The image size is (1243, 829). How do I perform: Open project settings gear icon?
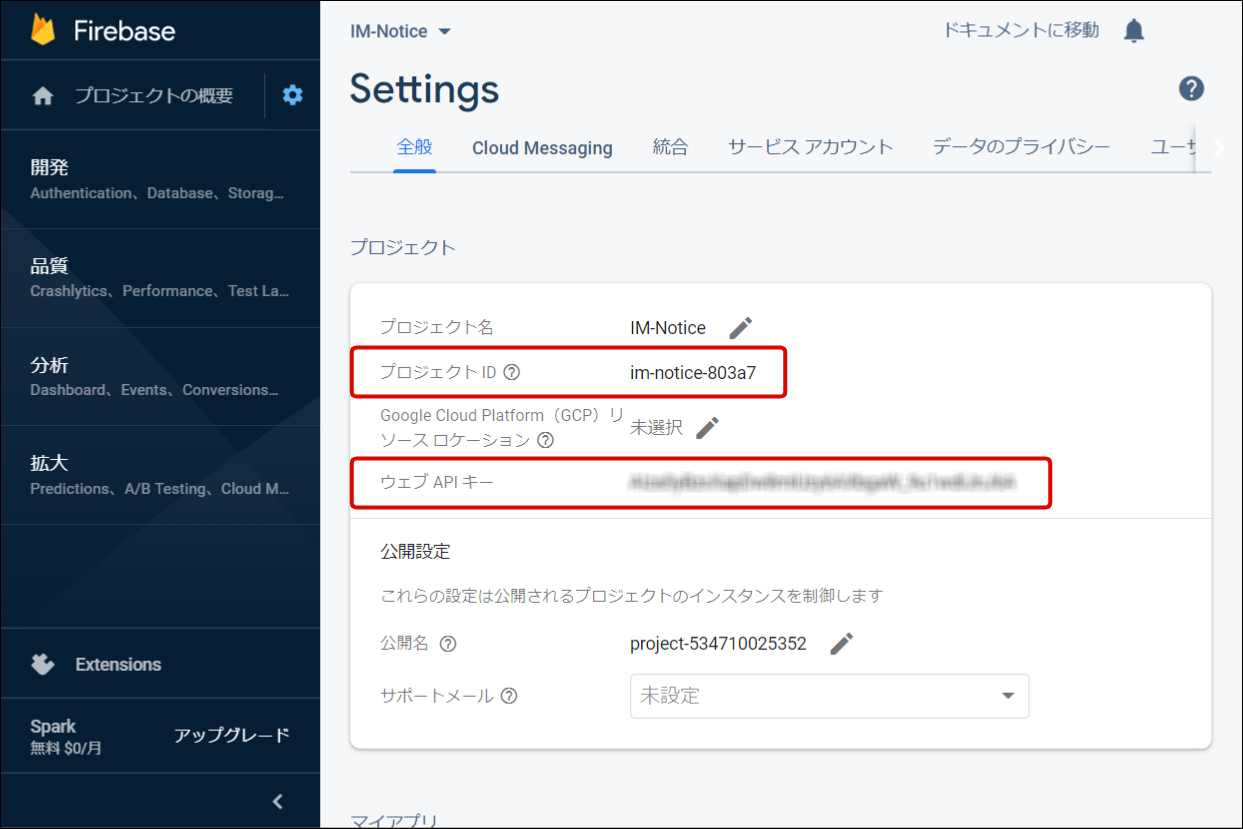292,95
